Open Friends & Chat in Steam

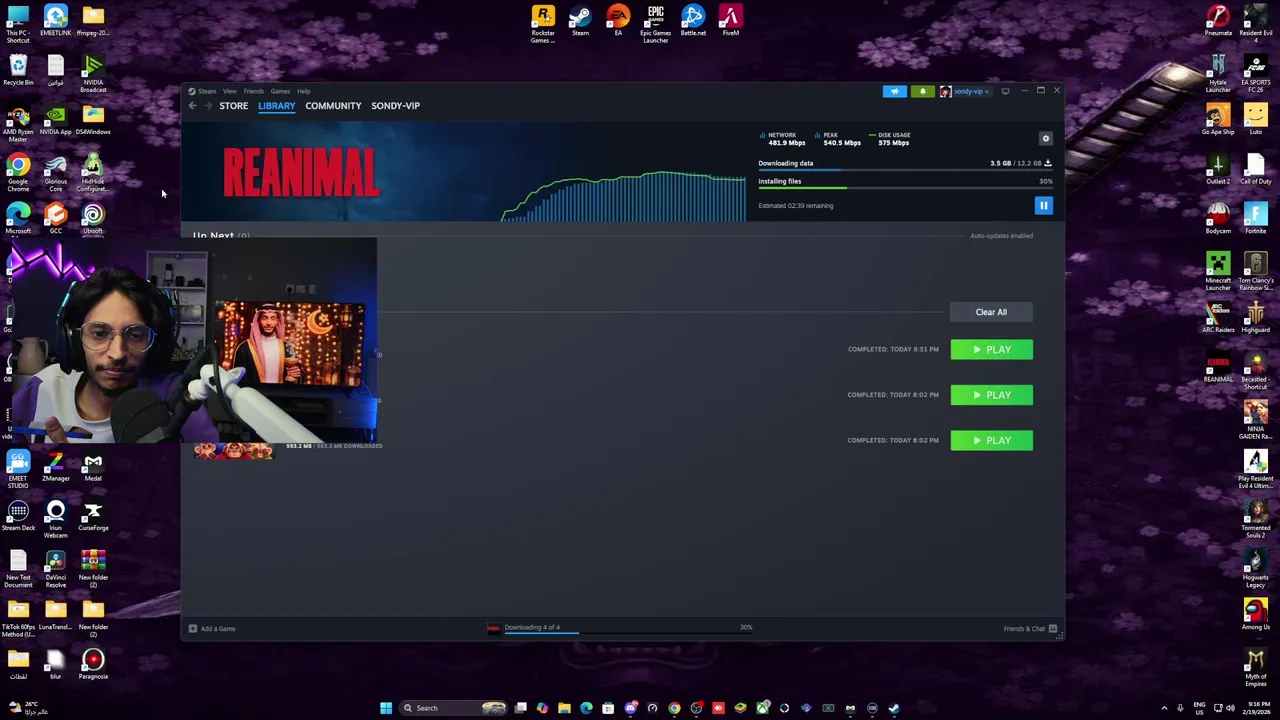[x=1030, y=629]
